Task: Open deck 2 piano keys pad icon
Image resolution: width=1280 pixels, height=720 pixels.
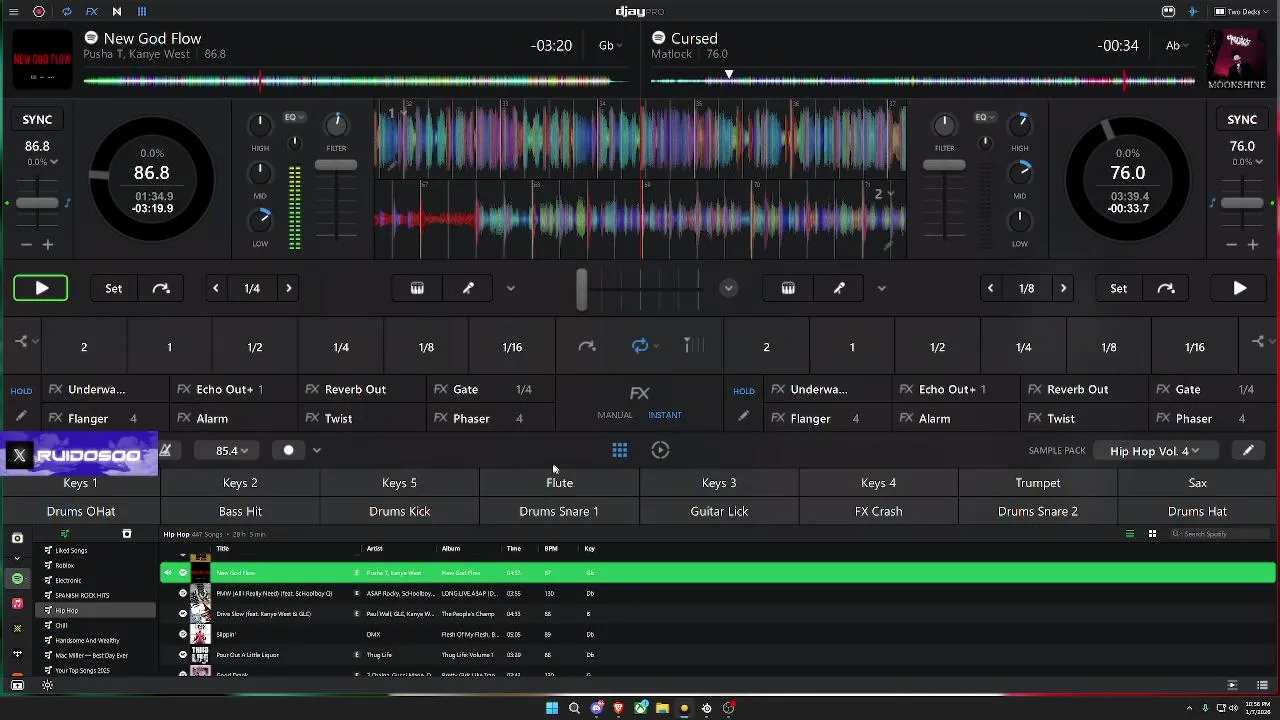Action: point(788,288)
